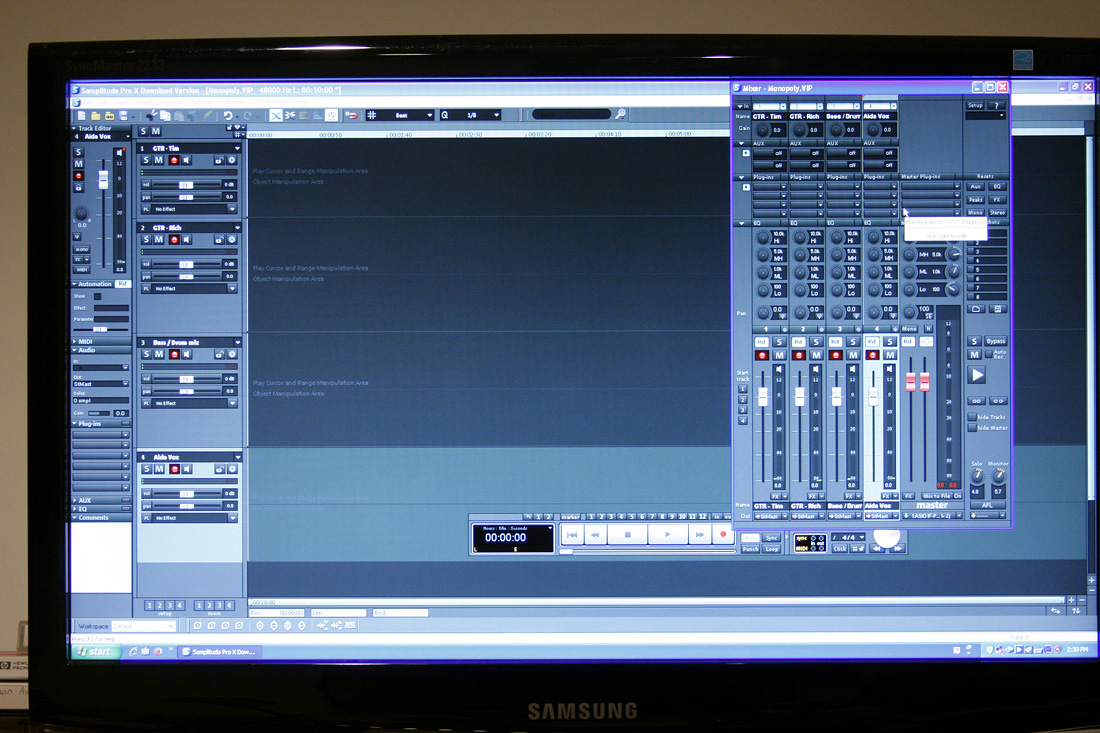This screenshot has height=733, width=1100.
Task: Click the New project icon in toolbar
Action: pos(81,115)
